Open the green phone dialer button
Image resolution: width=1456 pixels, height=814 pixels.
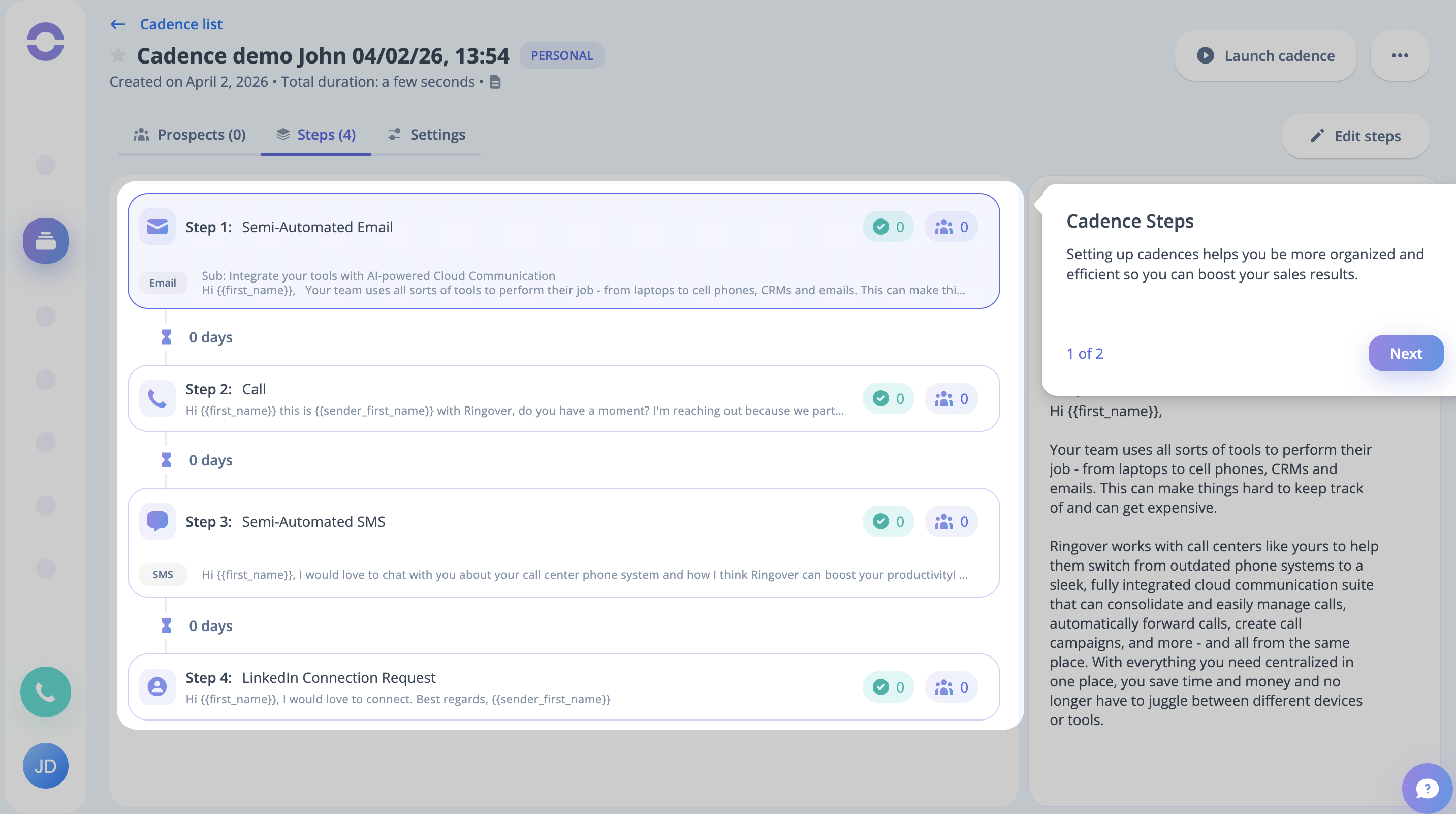point(45,692)
